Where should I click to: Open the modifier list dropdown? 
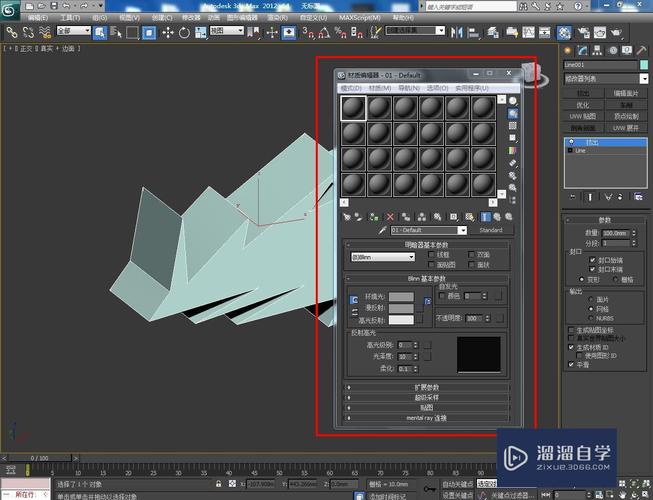coord(602,79)
